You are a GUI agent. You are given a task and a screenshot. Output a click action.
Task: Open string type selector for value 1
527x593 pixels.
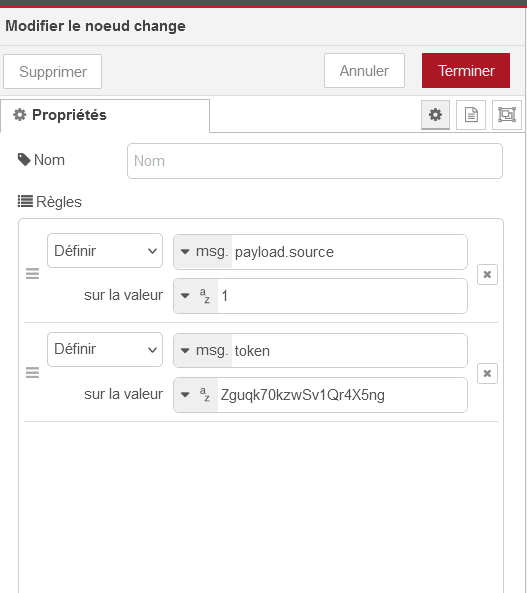[x=196, y=296]
